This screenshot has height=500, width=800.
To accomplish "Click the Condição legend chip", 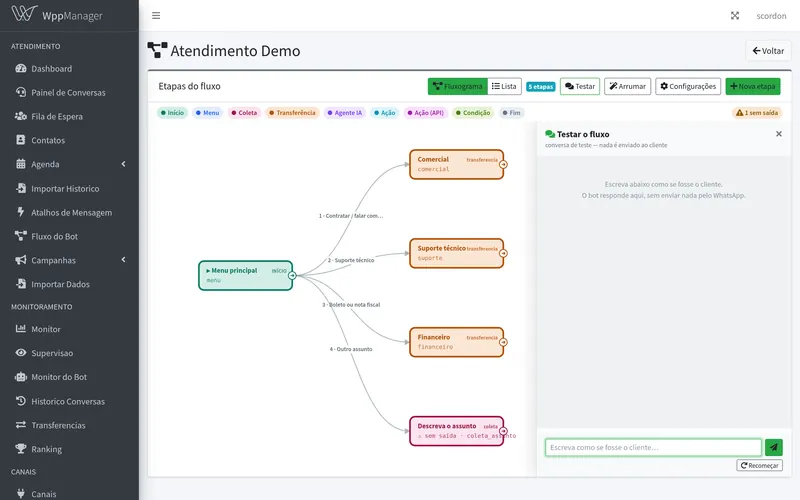I will point(473,113).
